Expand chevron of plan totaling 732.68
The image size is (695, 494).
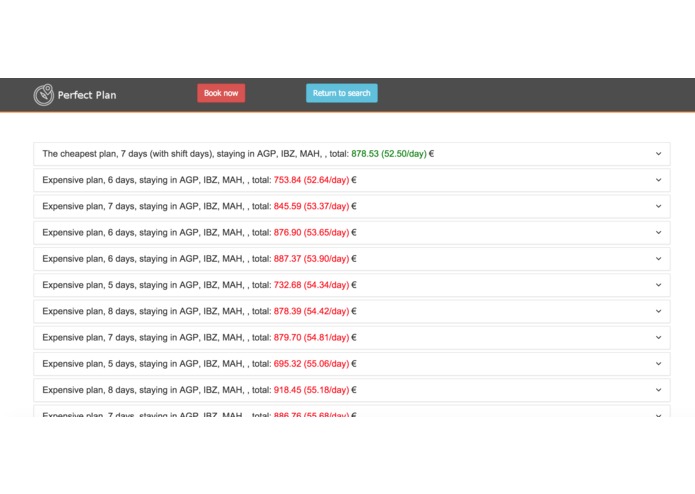tap(658, 285)
